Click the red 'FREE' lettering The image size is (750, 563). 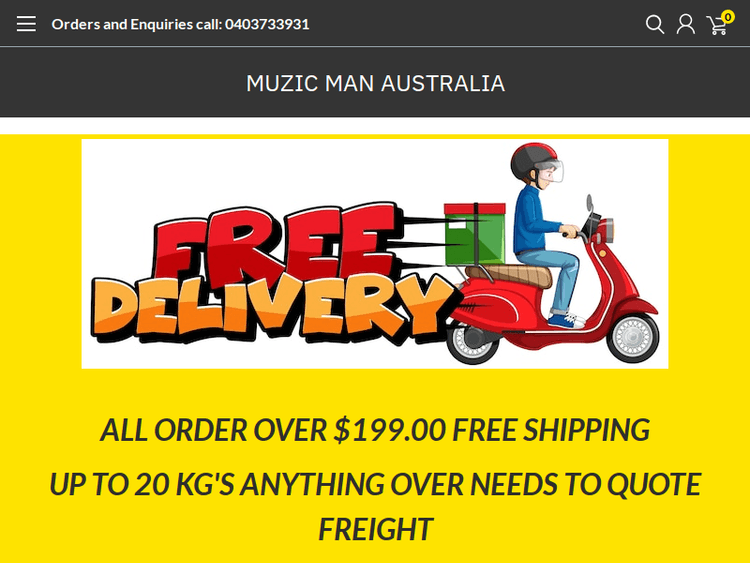(x=277, y=244)
